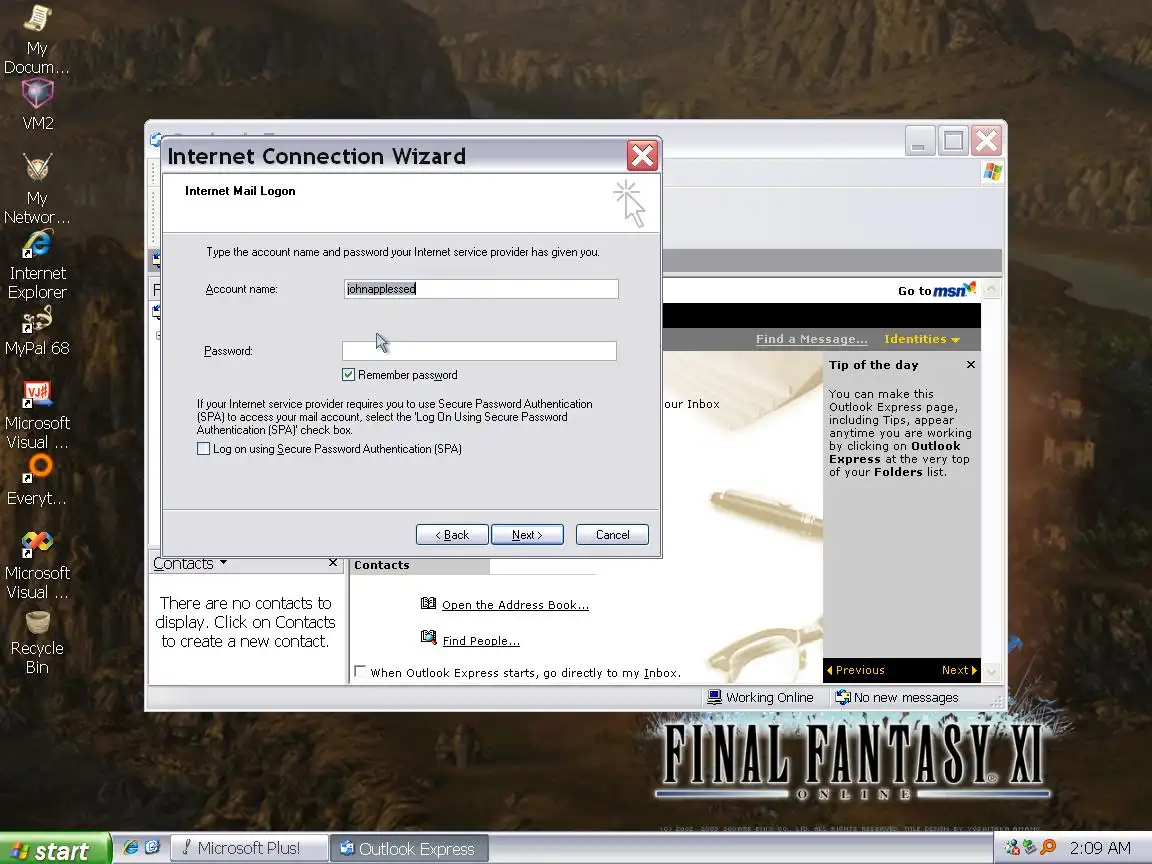The image size is (1152, 864).
Task: Maximize the Outlook Express window
Action: tap(953, 140)
